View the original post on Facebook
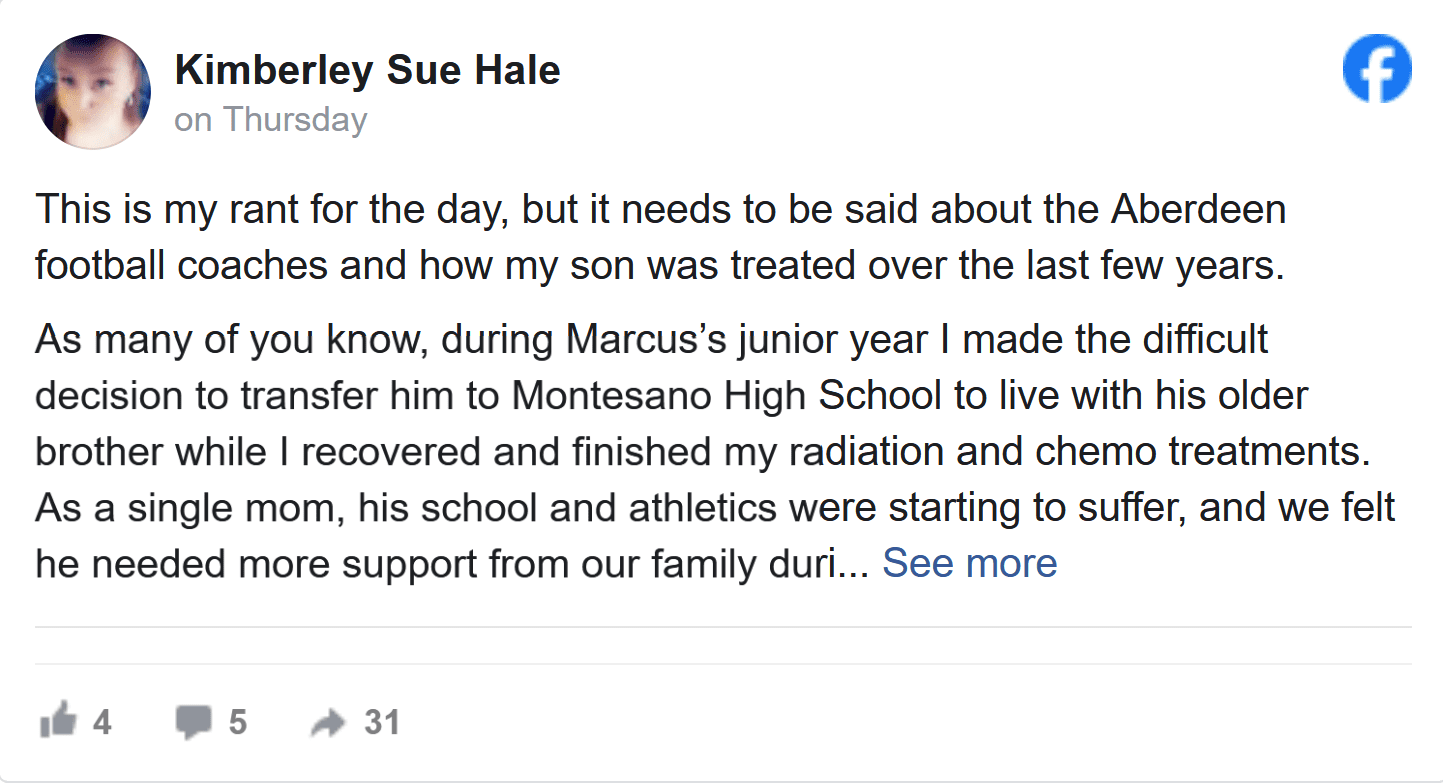1443x784 pixels. [x=1377, y=67]
